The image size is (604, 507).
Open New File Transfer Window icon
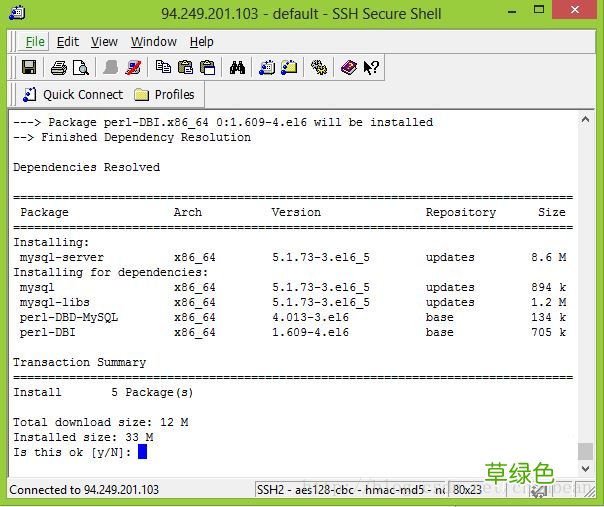[289, 67]
